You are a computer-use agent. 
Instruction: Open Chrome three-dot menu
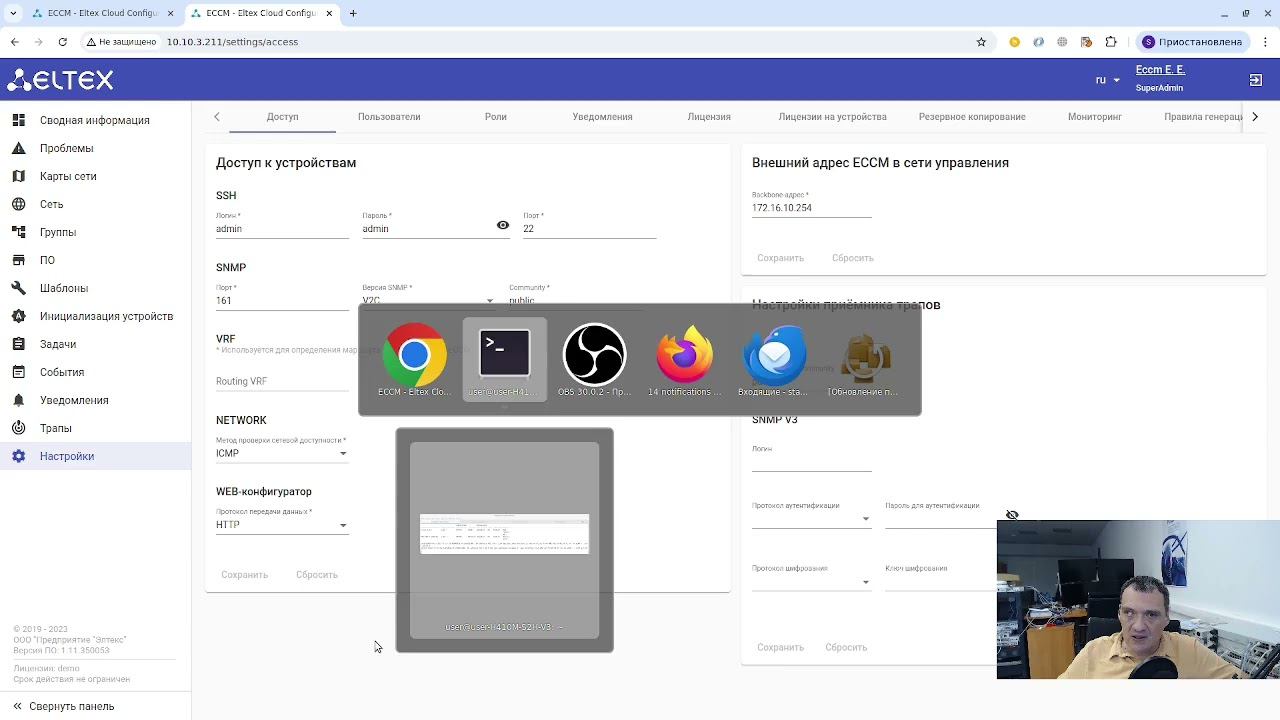pos(1264,42)
